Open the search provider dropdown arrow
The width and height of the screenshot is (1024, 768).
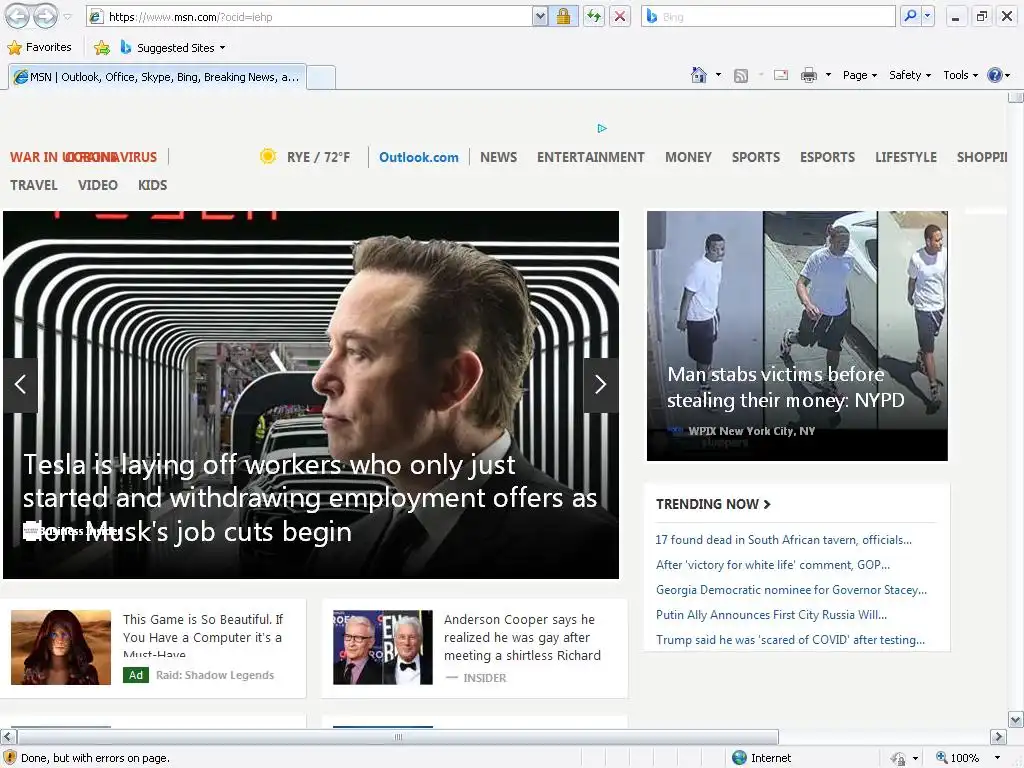tap(927, 17)
